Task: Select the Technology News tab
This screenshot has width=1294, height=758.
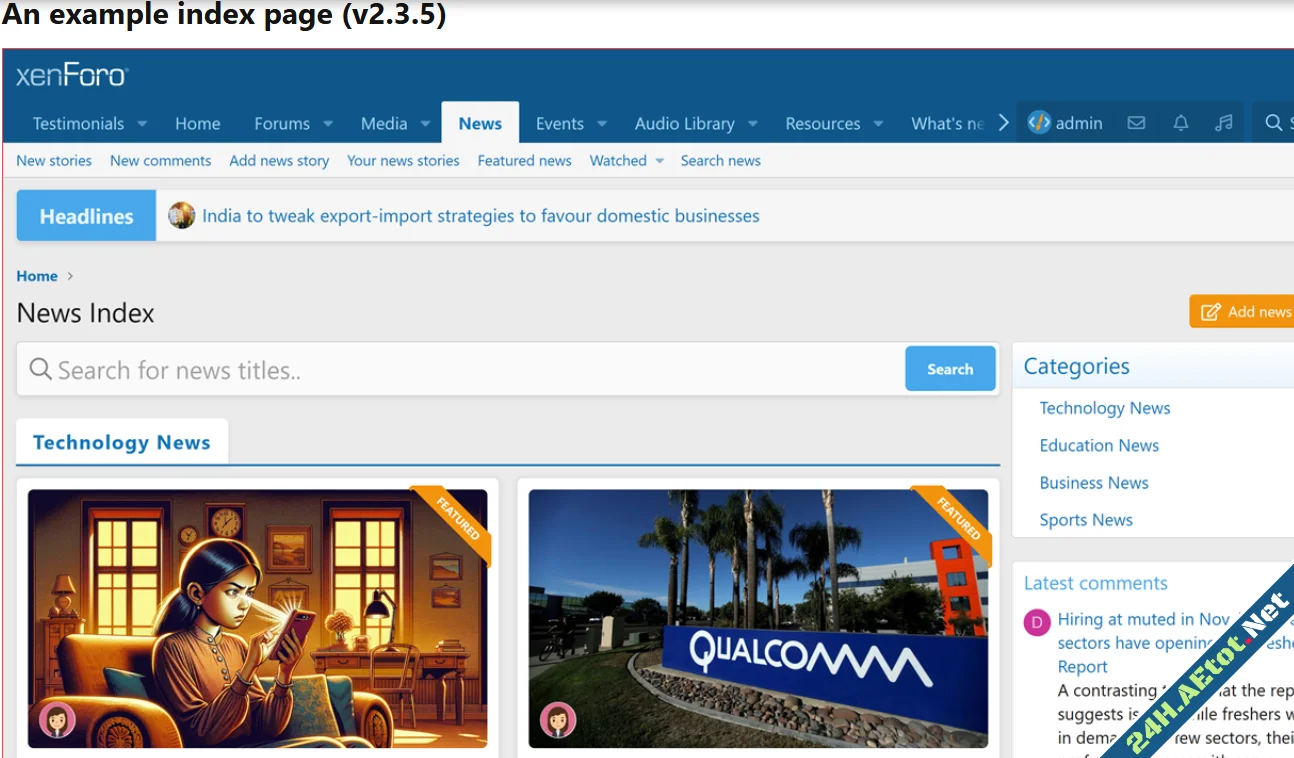Action: point(122,443)
